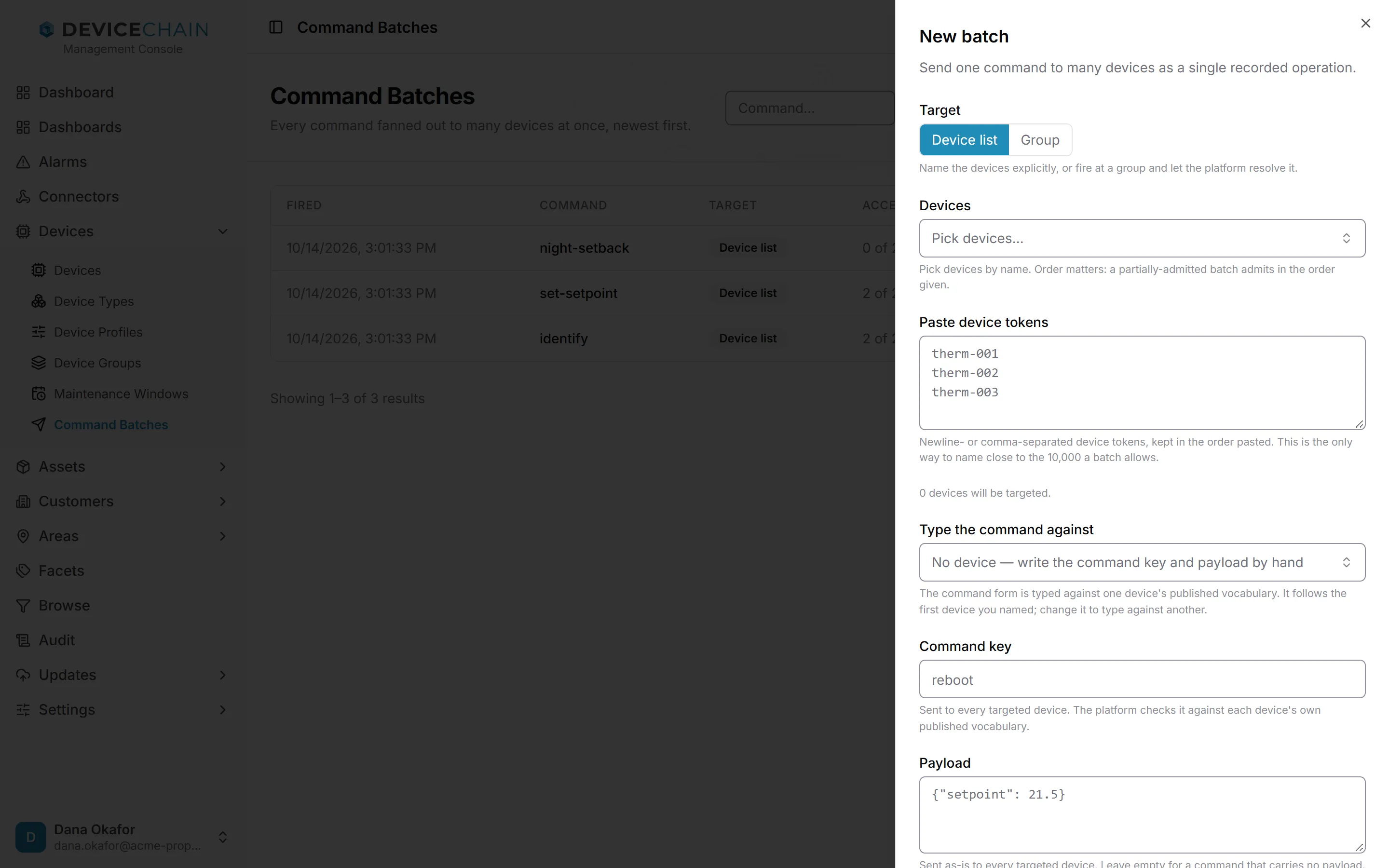This screenshot has width=1389, height=868.
Task: Click the set-setpoint command cell
Action: coord(578,293)
